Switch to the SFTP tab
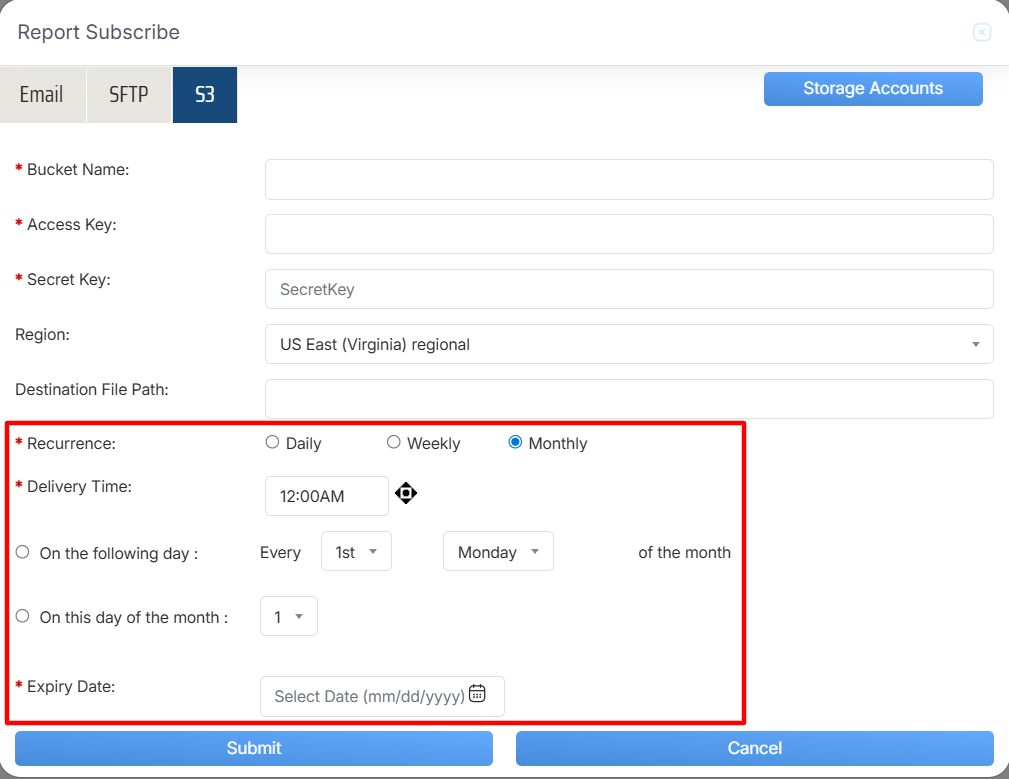Viewport: 1009px width, 779px height. [x=129, y=95]
